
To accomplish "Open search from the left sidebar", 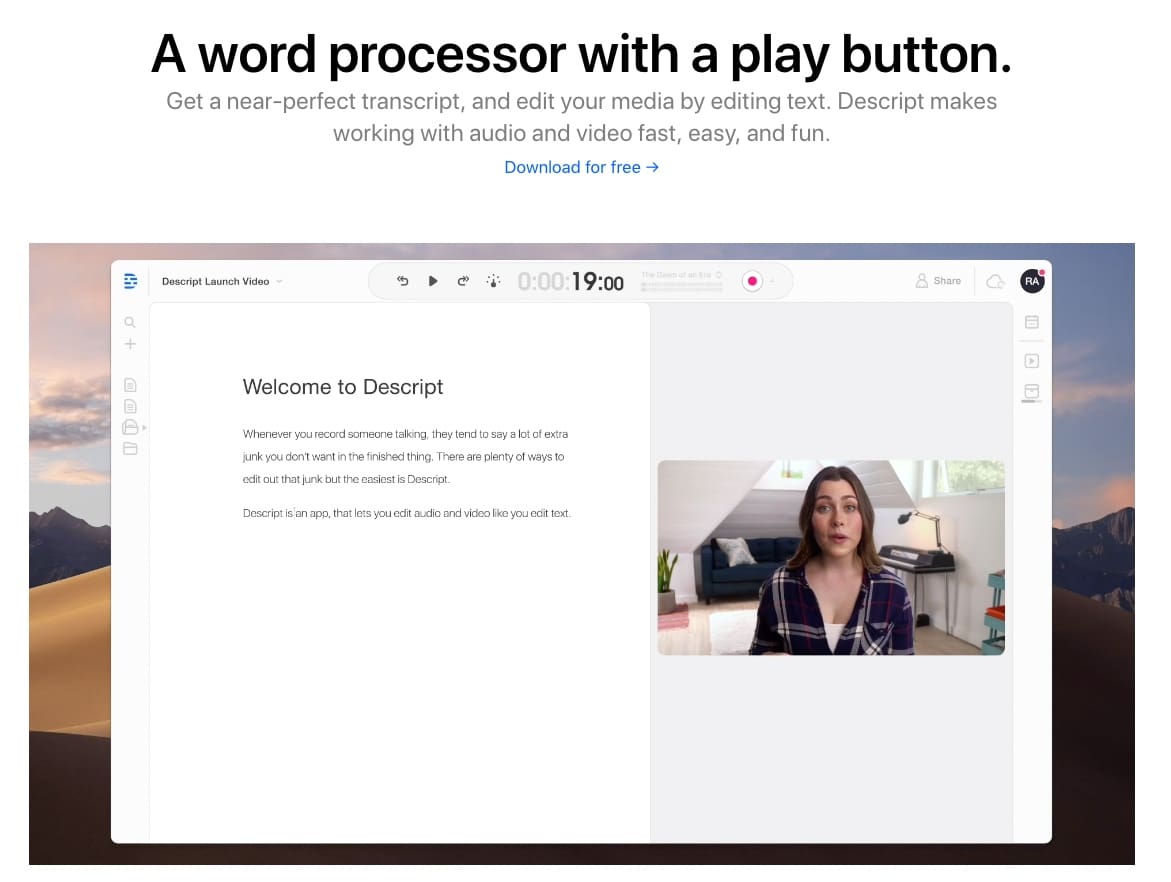I will click(130, 323).
